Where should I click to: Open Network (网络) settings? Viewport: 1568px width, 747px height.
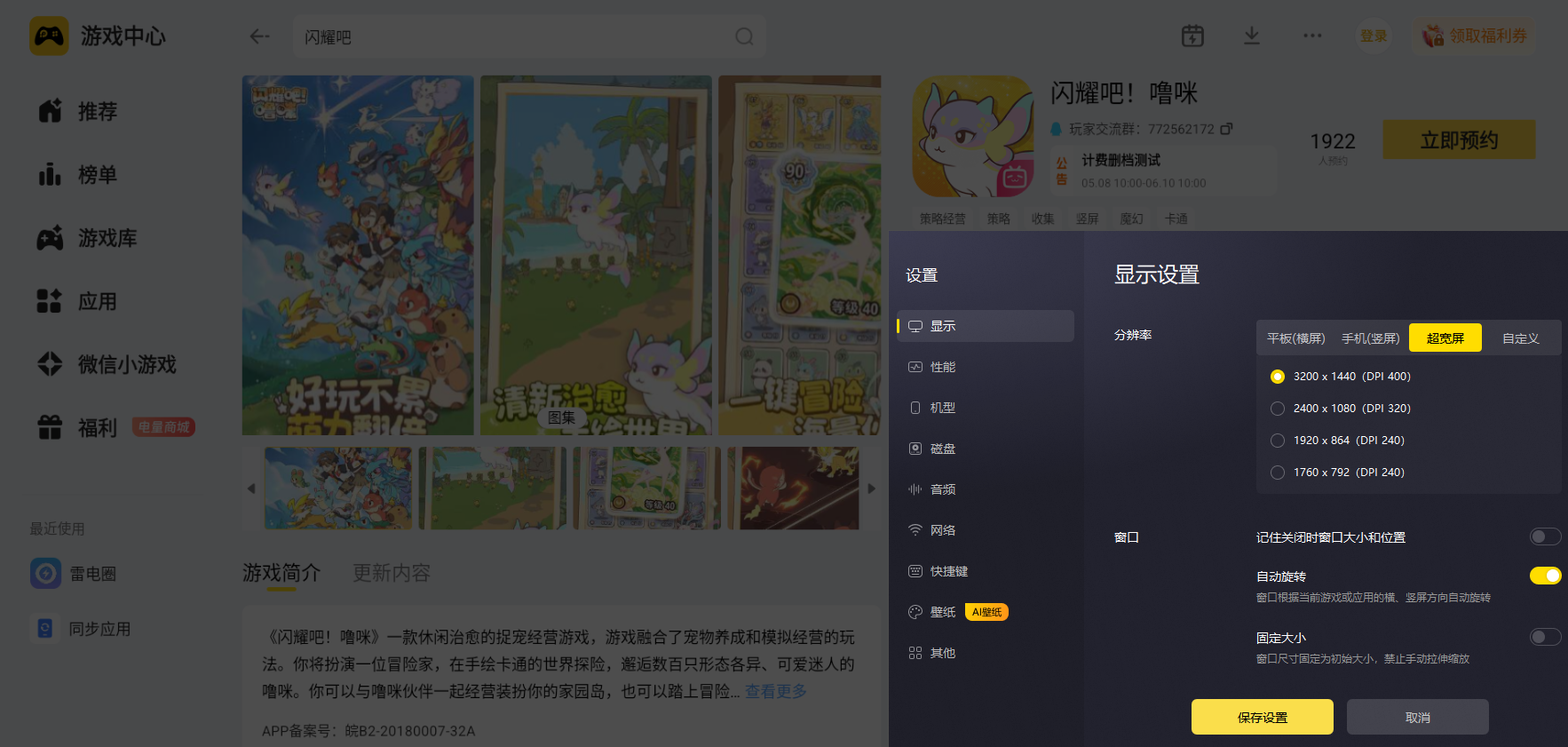[x=986, y=530]
